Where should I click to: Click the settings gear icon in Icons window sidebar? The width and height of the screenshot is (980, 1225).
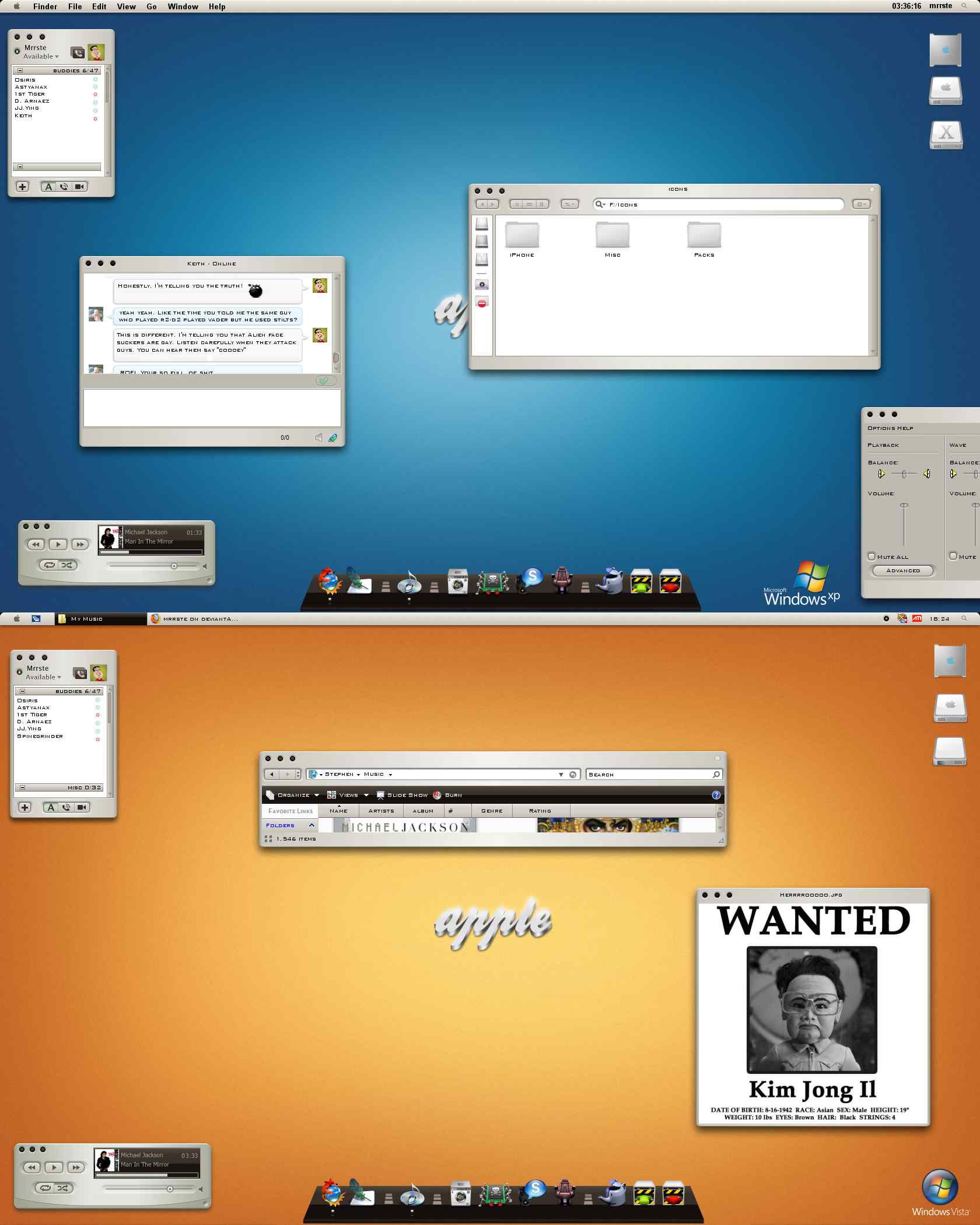pyautogui.click(x=482, y=285)
